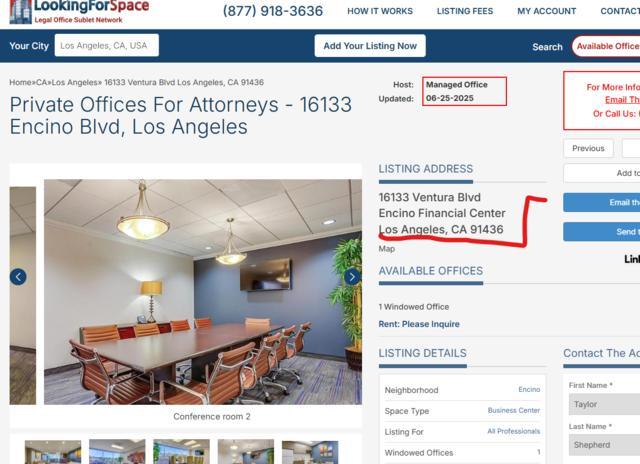Advance to next photo with right arrow

point(352,277)
